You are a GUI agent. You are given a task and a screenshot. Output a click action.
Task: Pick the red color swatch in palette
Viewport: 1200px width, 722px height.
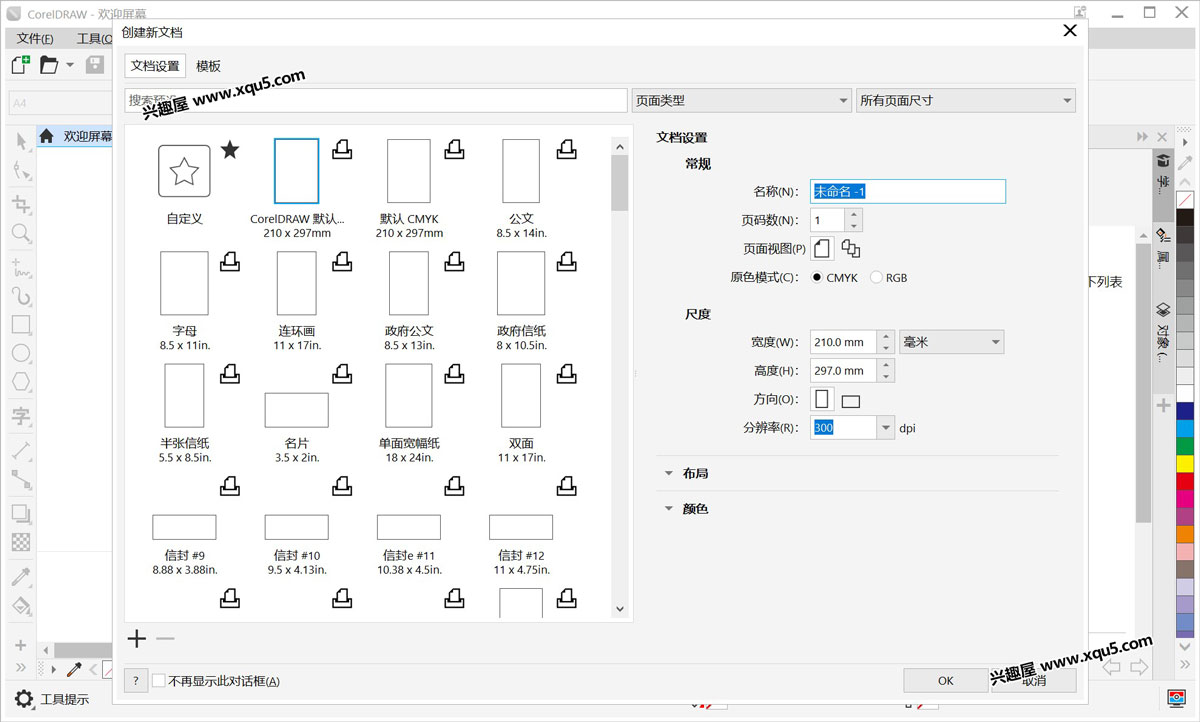click(x=1185, y=481)
